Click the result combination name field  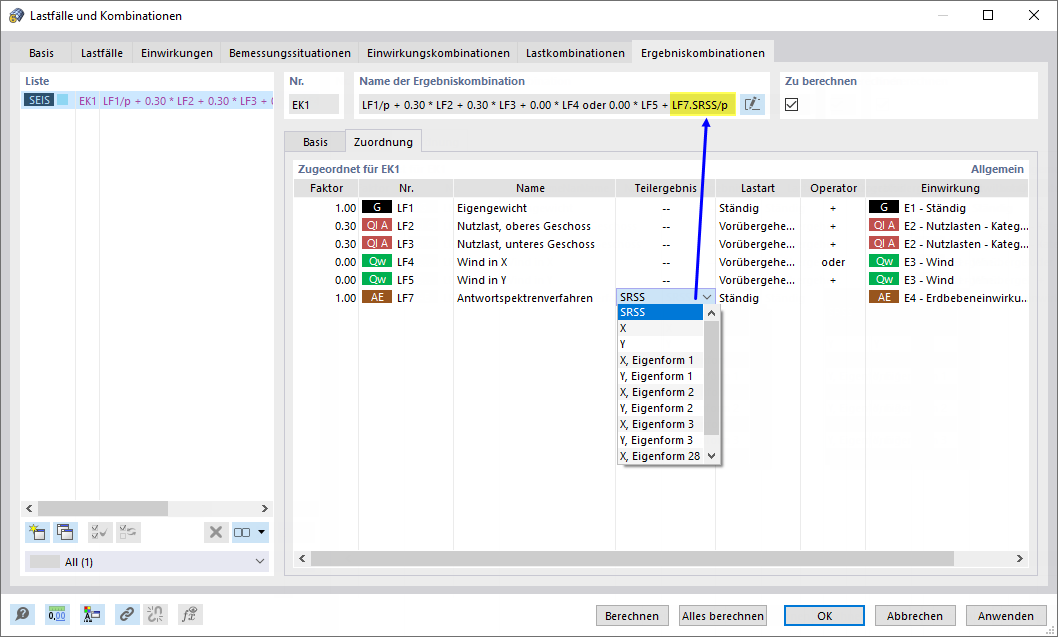pos(547,105)
